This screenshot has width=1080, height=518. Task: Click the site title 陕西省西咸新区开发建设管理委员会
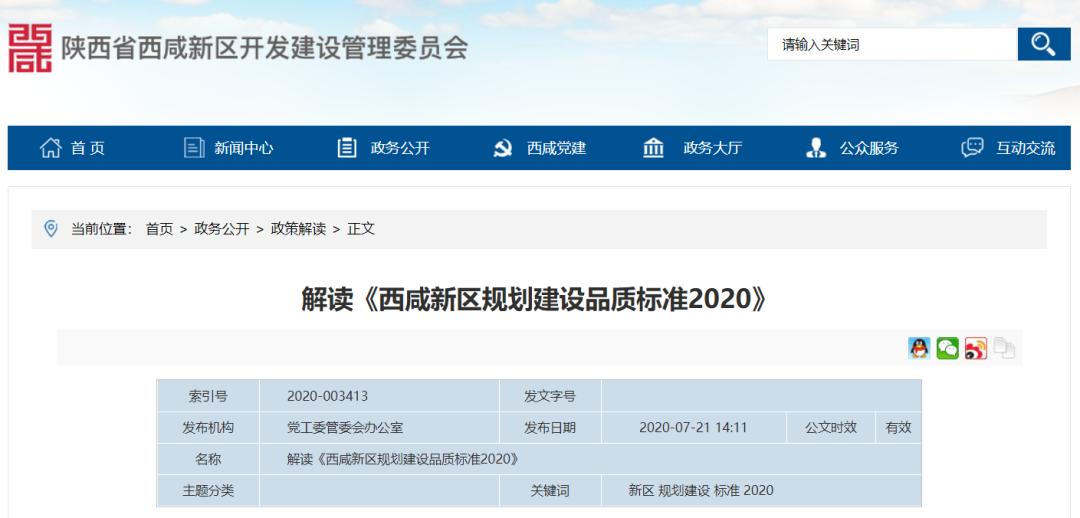(265, 48)
